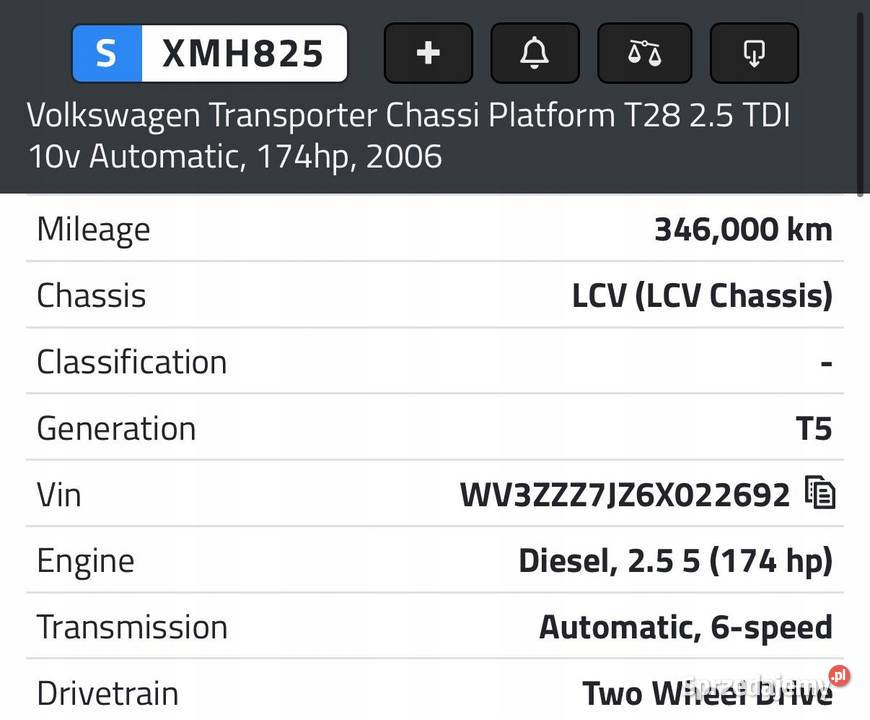Click the Two Wheel Drive value

point(708,693)
